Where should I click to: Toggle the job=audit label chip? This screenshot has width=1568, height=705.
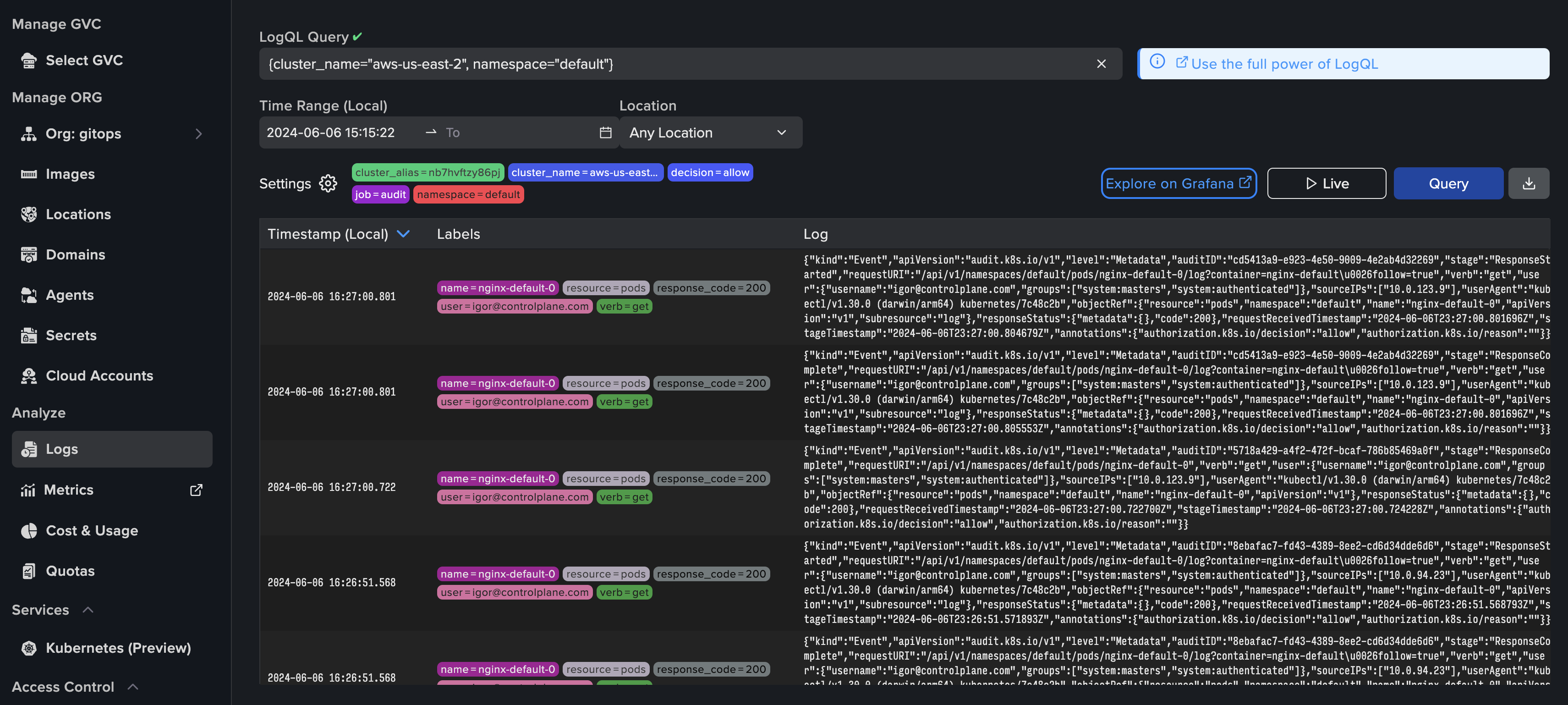click(380, 194)
